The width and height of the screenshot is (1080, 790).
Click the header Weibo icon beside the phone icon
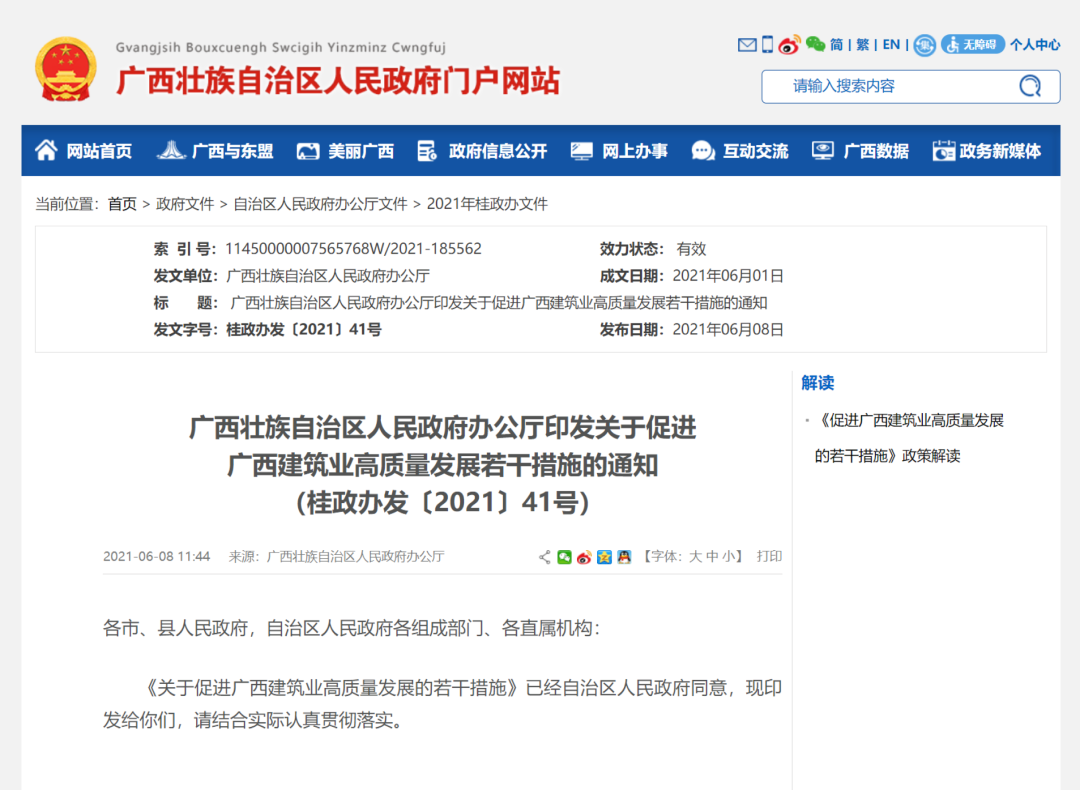click(790, 45)
